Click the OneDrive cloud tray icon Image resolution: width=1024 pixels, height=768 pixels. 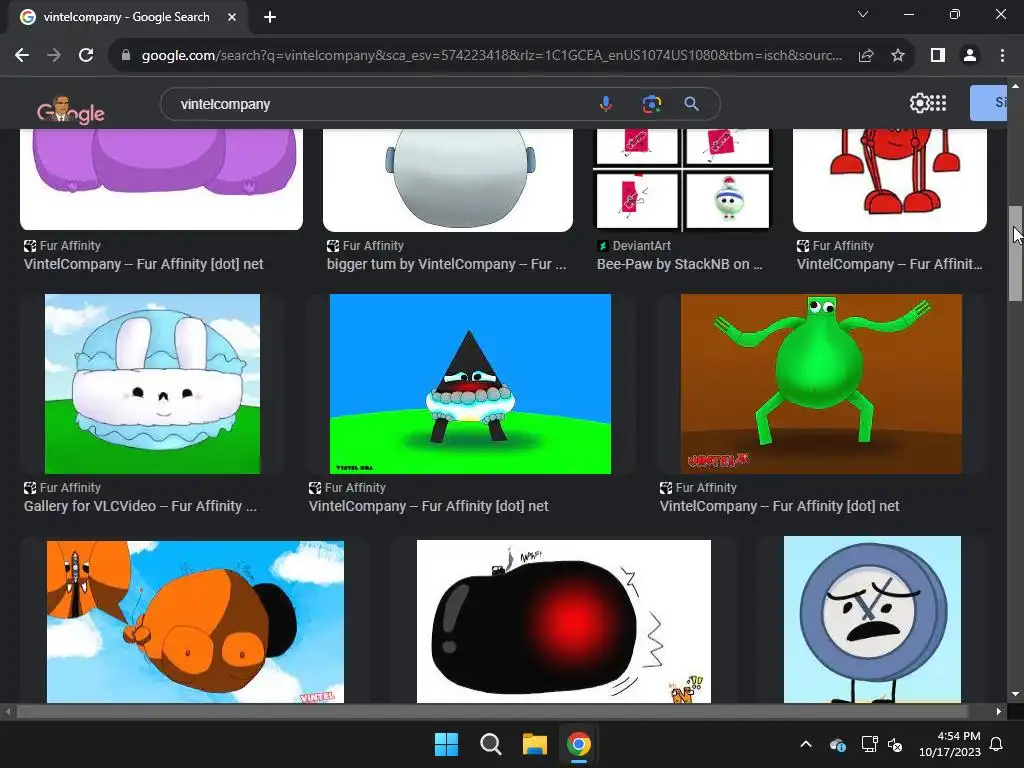click(x=837, y=744)
